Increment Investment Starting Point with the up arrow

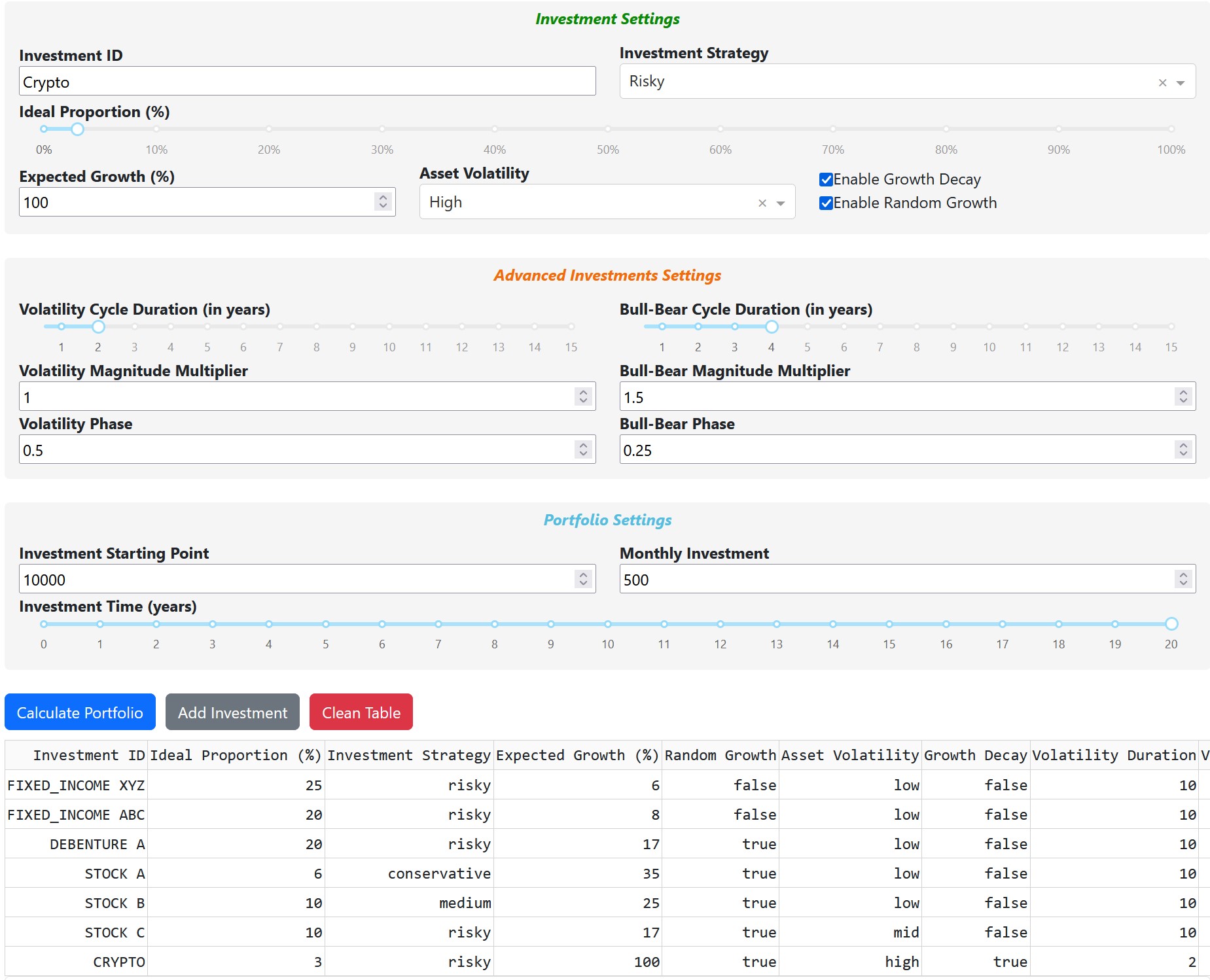coord(582,574)
